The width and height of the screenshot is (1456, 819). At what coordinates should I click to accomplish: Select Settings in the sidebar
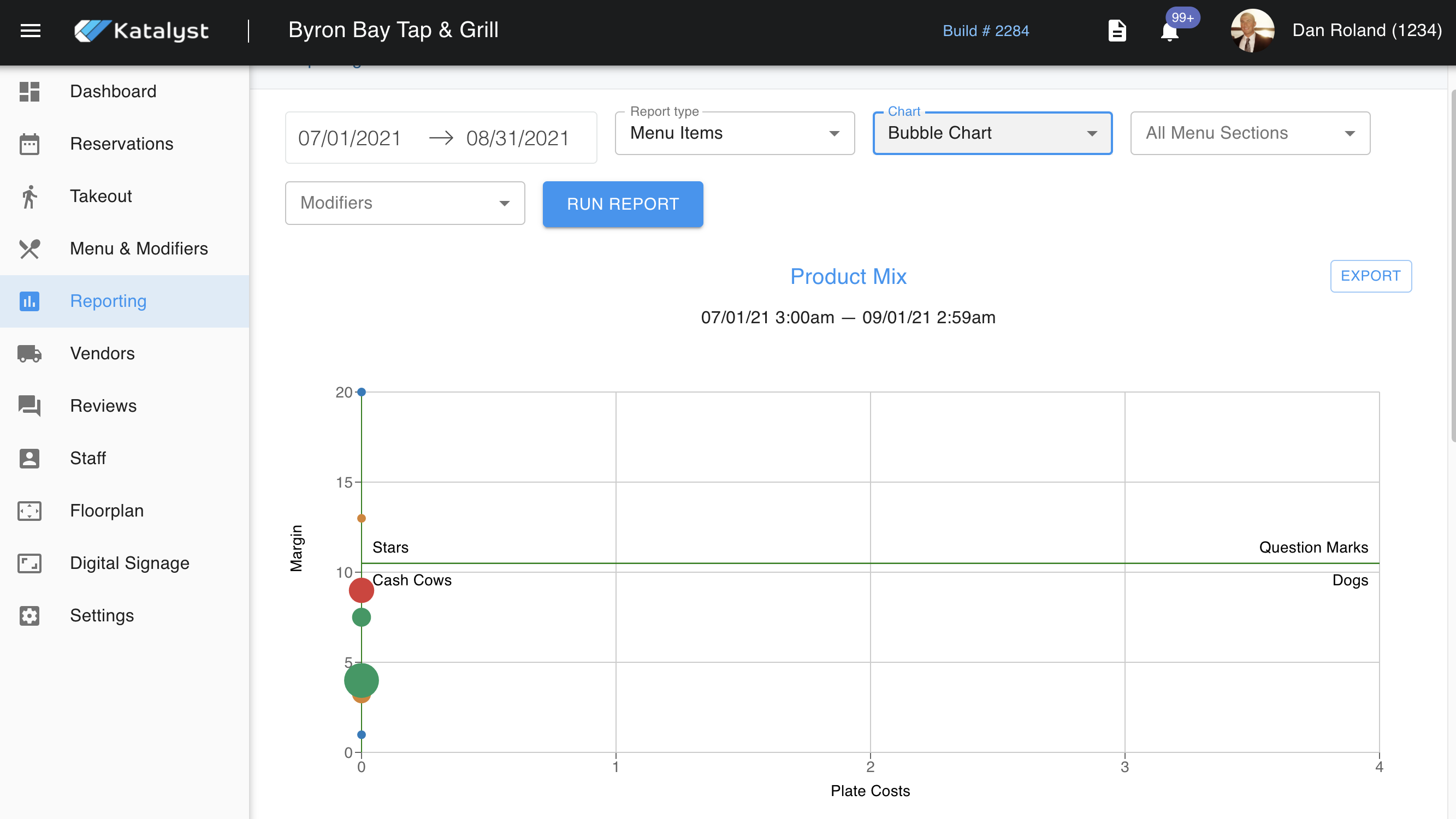102,615
